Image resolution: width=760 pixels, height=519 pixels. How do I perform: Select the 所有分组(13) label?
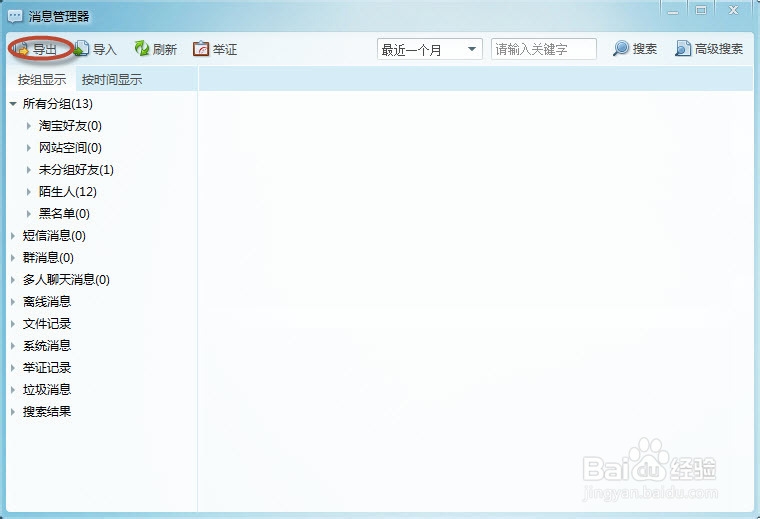(x=58, y=103)
